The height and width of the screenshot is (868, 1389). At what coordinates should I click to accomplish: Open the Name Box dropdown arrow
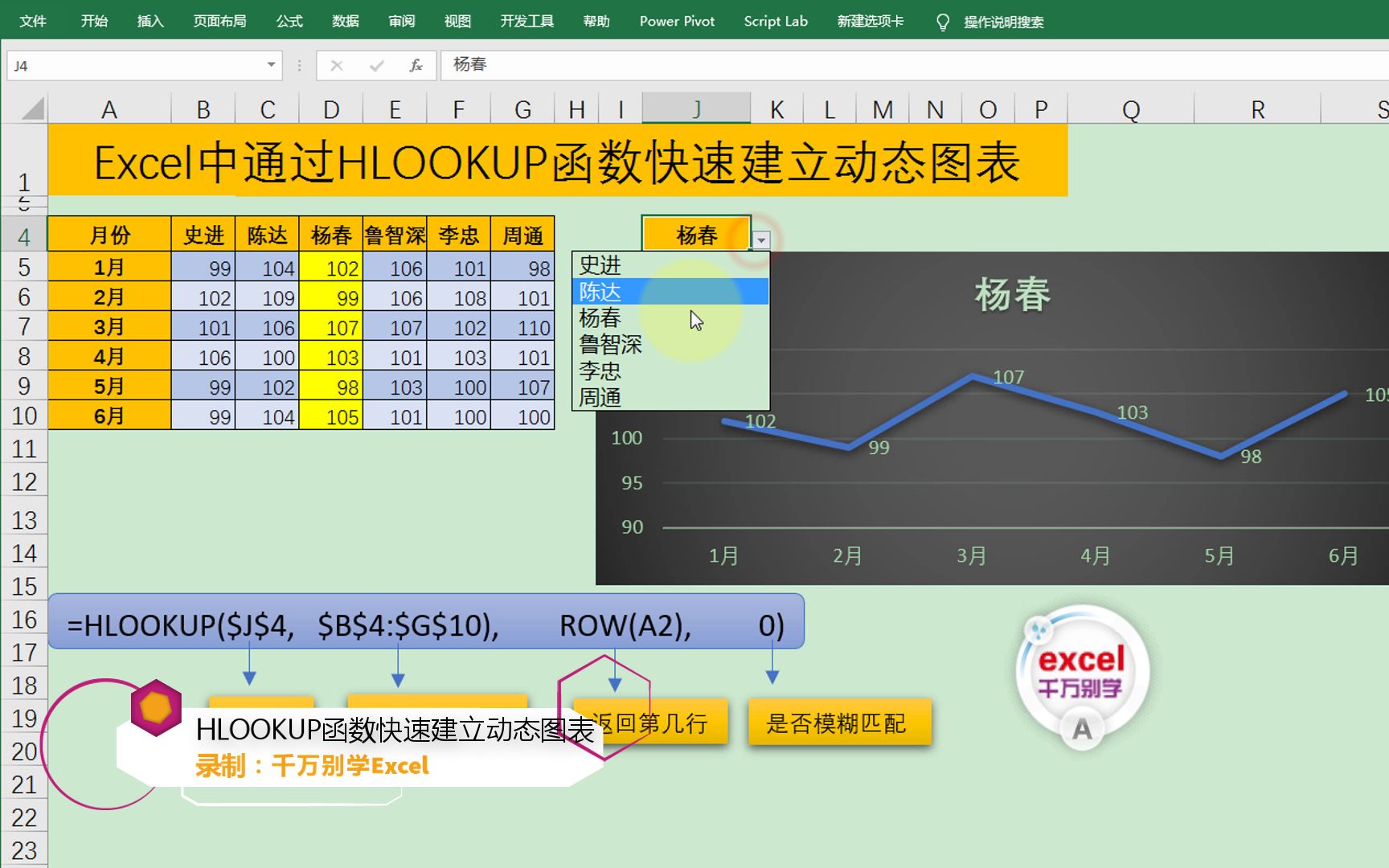(271, 65)
